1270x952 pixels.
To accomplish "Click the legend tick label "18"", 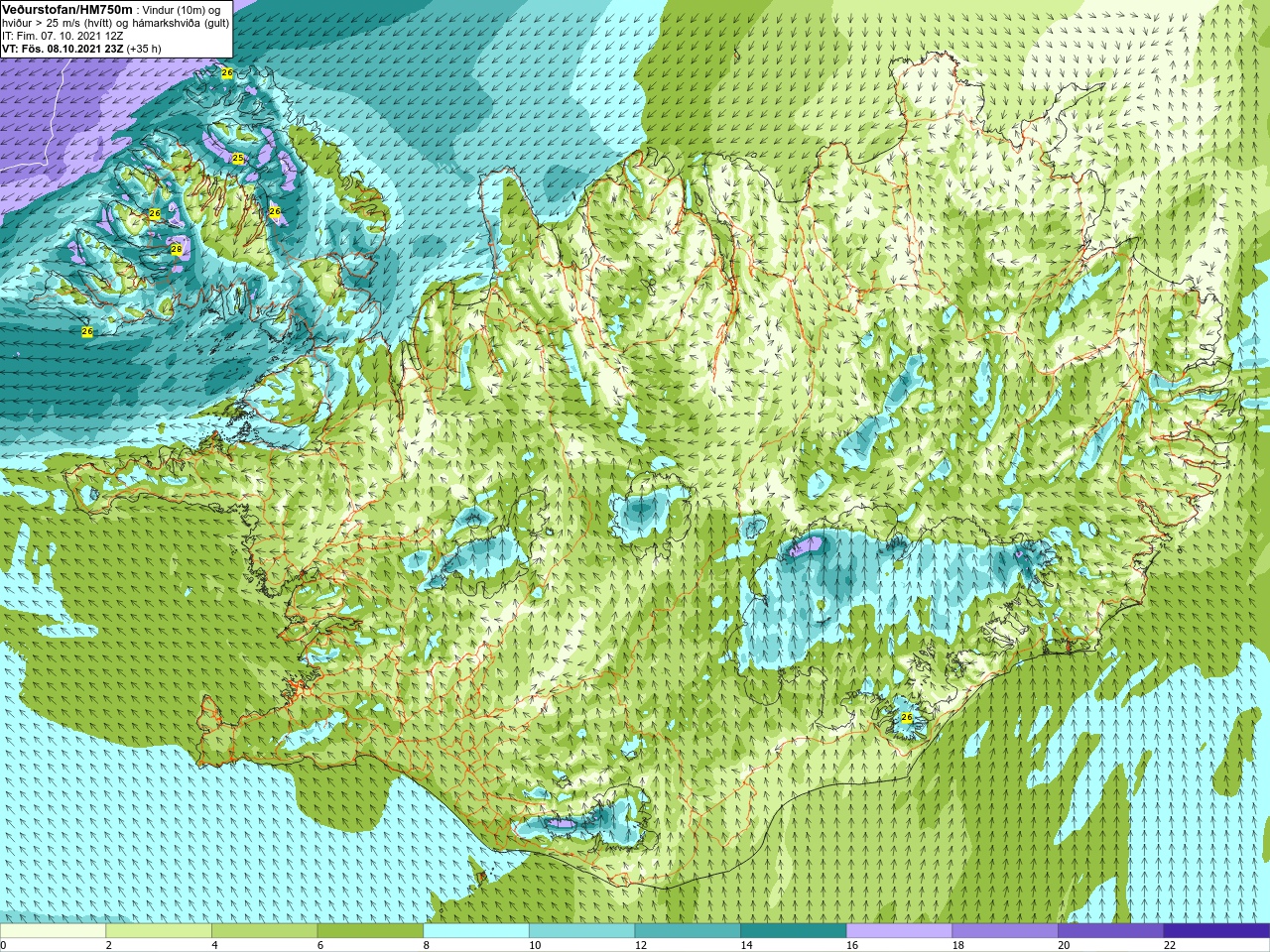I will (x=958, y=945).
